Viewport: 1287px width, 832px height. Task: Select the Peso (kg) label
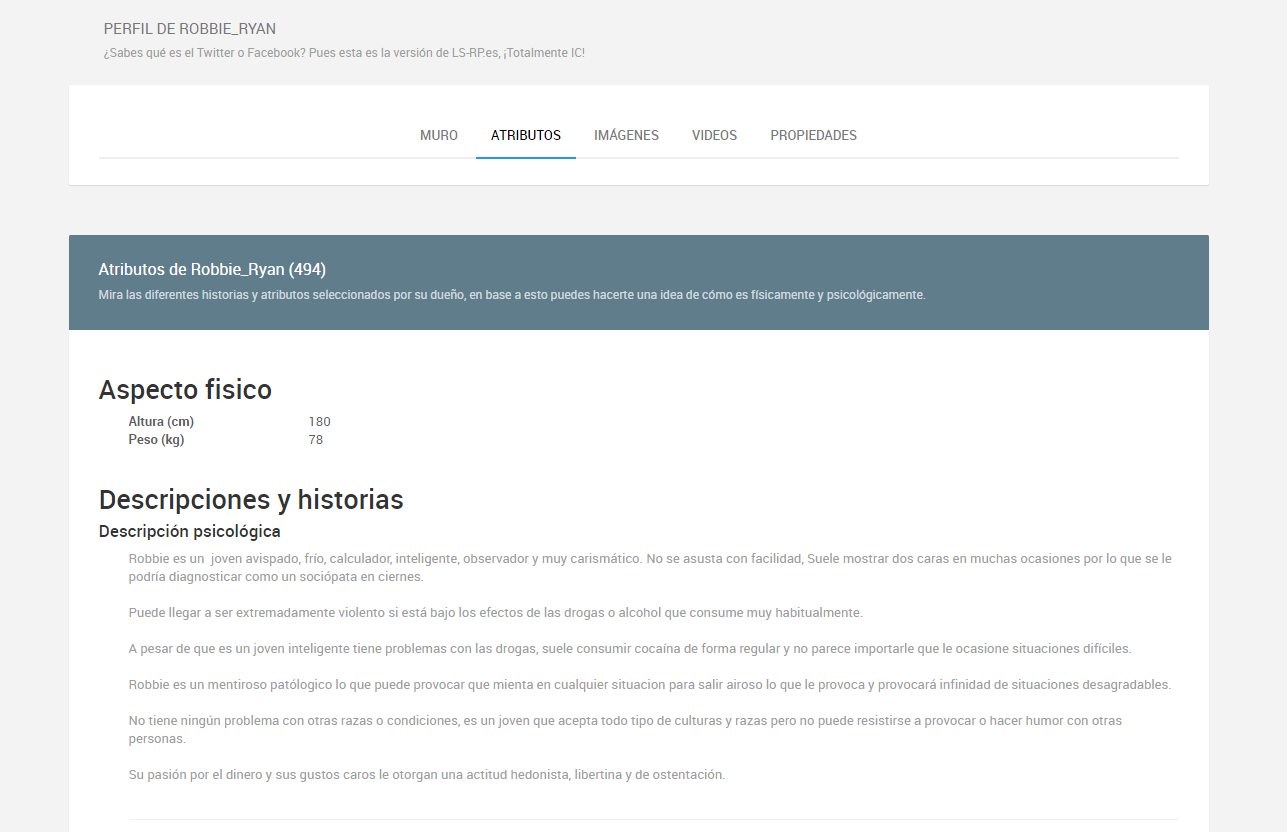(x=156, y=440)
